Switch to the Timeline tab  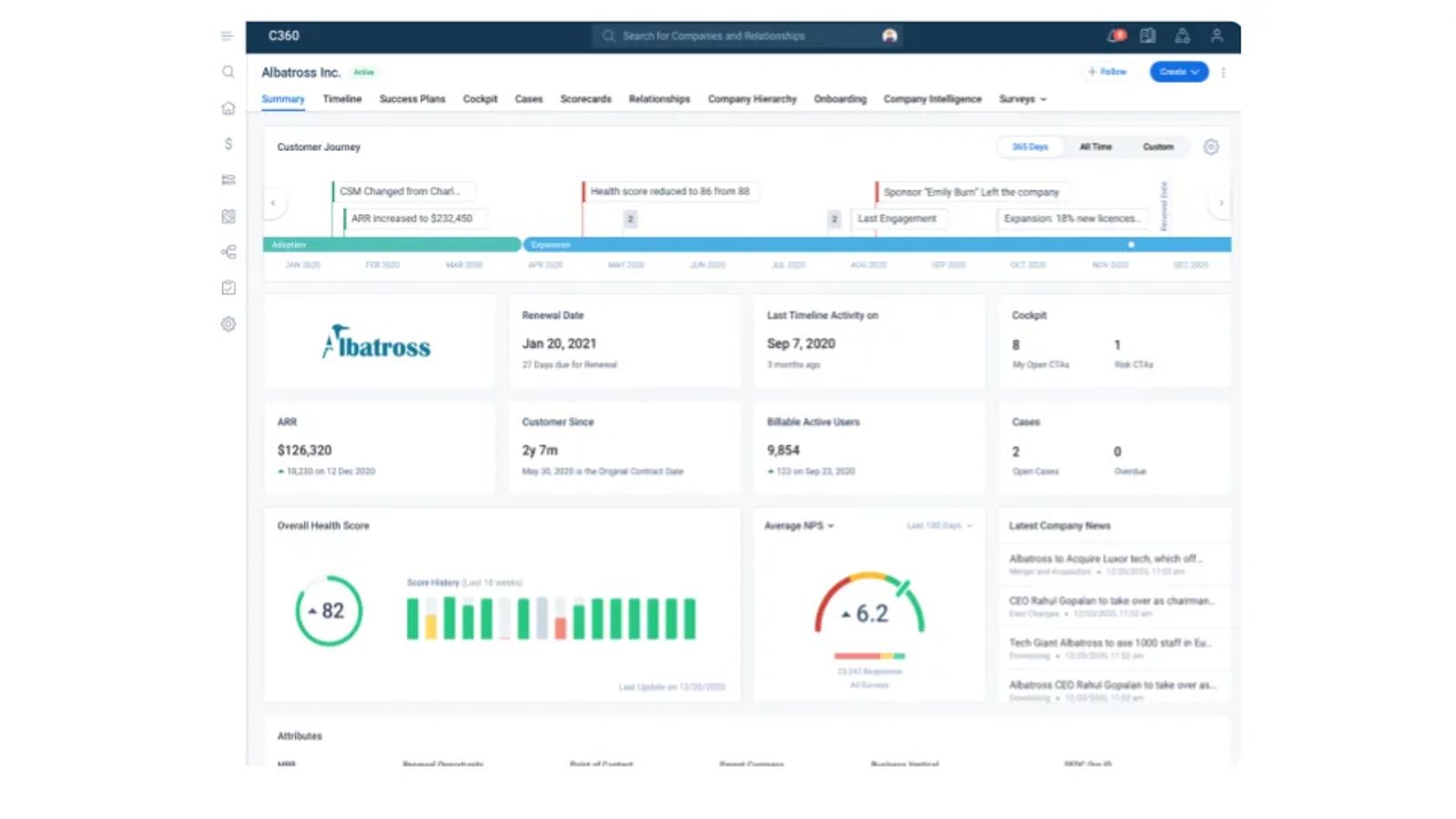point(342,99)
